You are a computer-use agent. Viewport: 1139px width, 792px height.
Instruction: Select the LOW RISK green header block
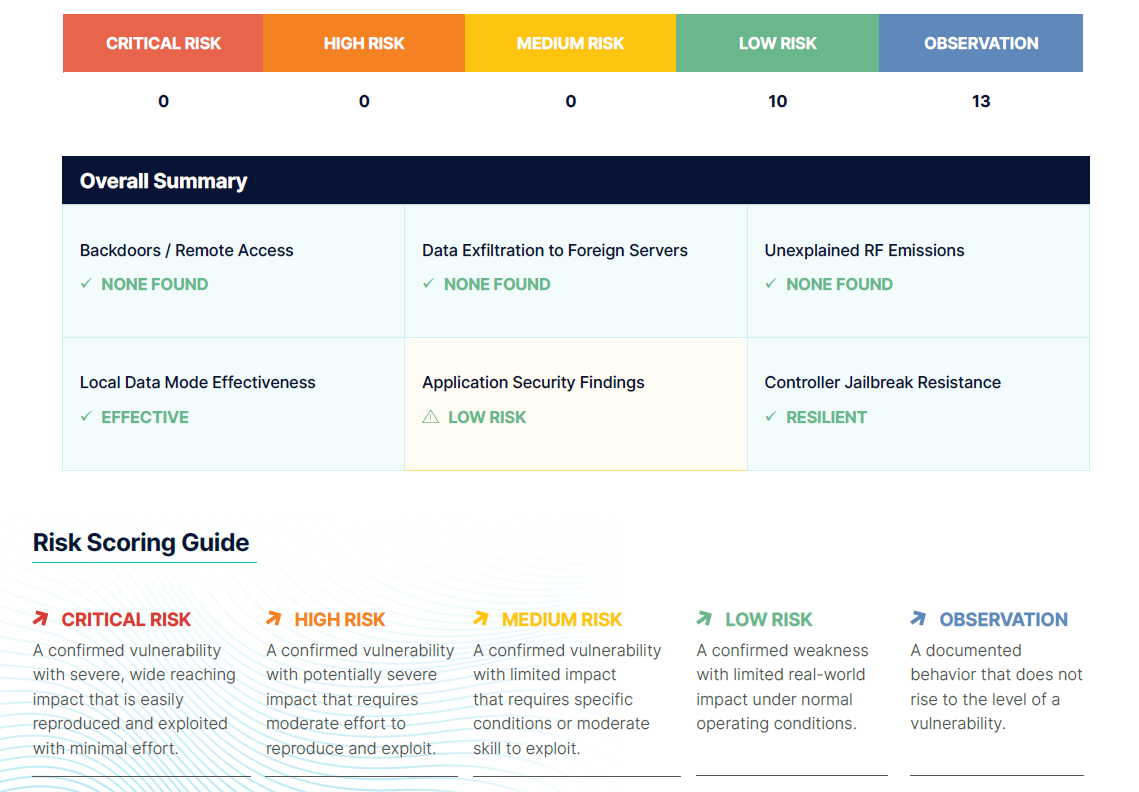coord(777,43)
